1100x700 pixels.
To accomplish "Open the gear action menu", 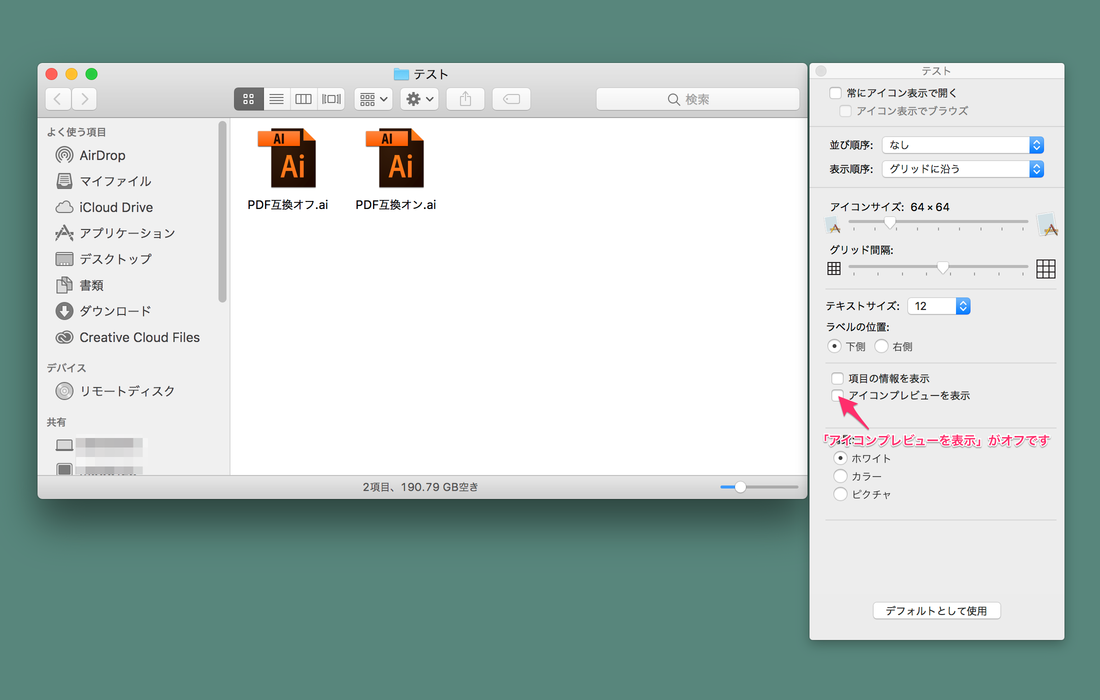I will click(x=420, y=99).
